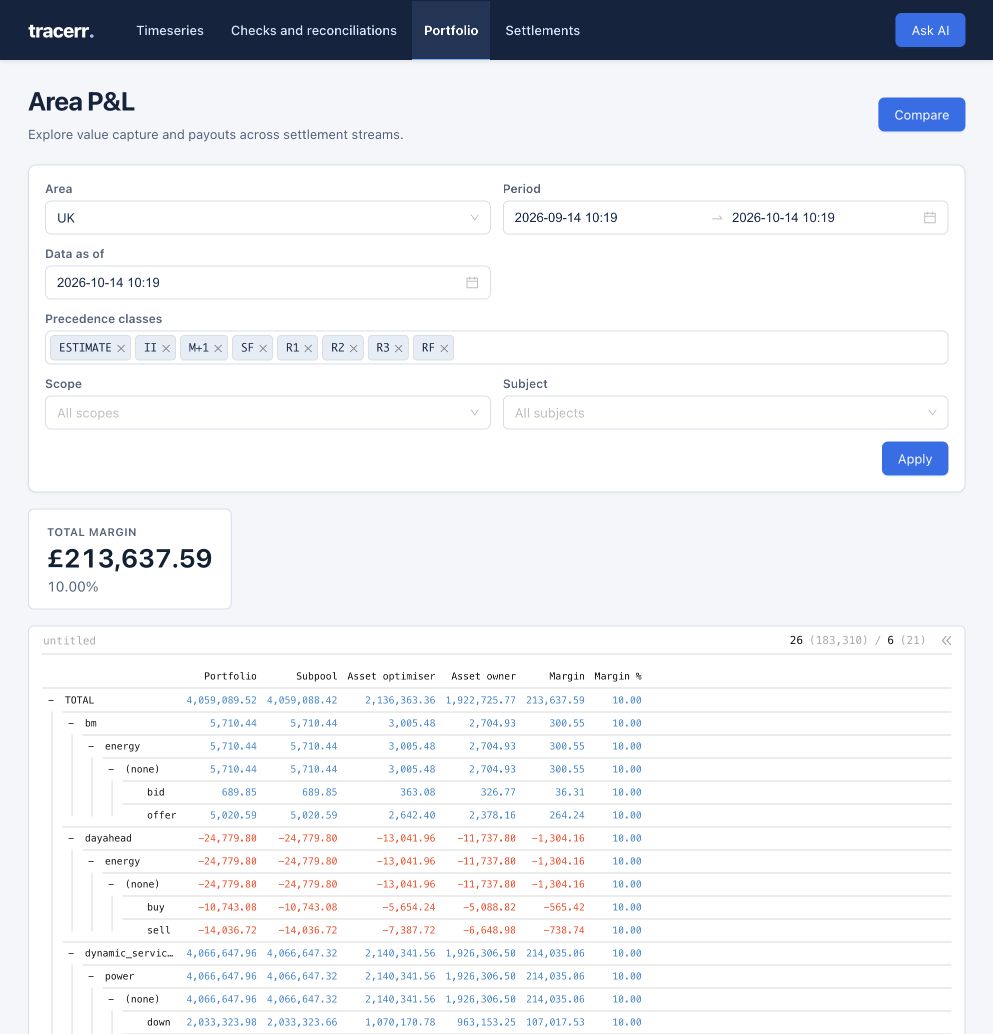This screenshot has height=1034, width=993.
Task: Click the Subpool column header
Action: pos(316,677)
